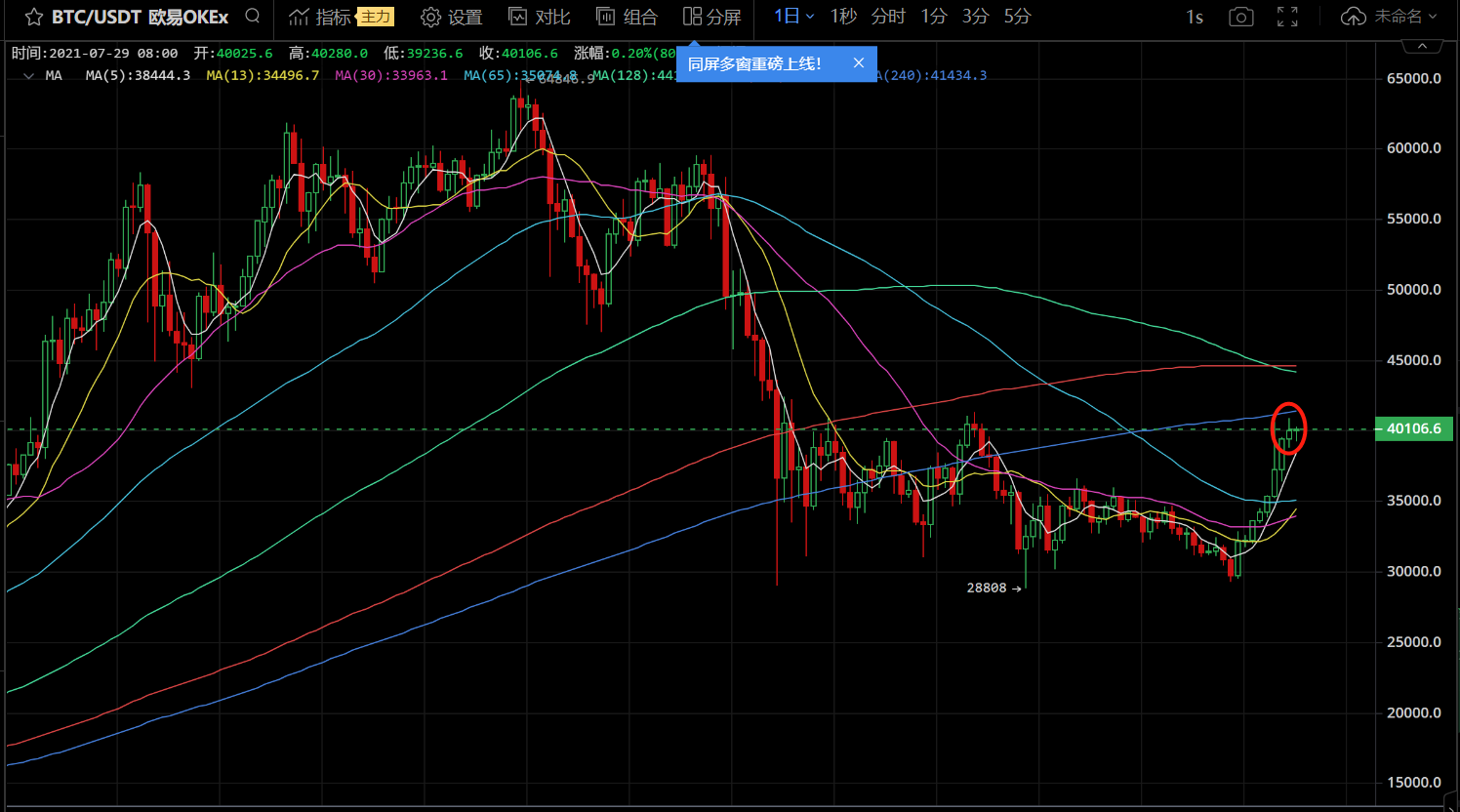
Task: Select the 5分 interval
Action: pyautogui.click(x=1017, y=17)
